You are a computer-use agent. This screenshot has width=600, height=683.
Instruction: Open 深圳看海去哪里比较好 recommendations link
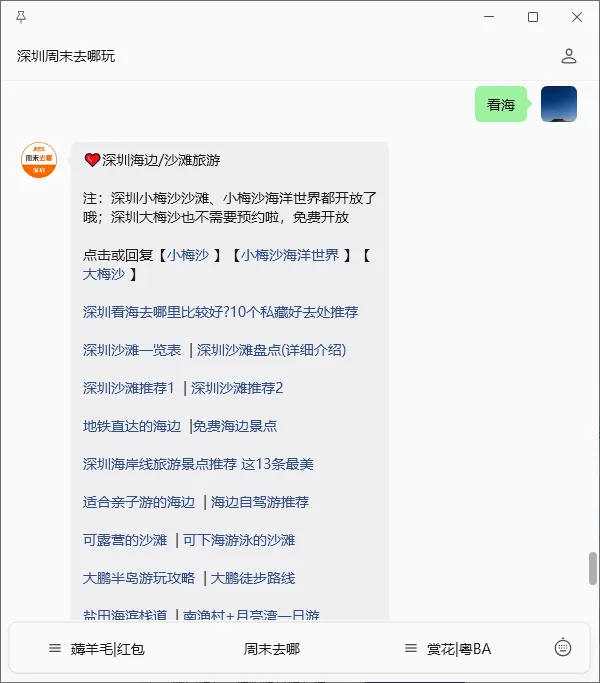[x=220, y=312]
